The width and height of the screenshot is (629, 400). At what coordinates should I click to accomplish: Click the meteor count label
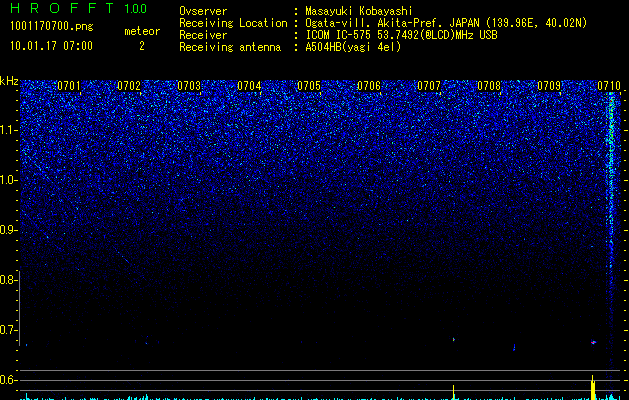pyautogui.click(x=142, y=31)
